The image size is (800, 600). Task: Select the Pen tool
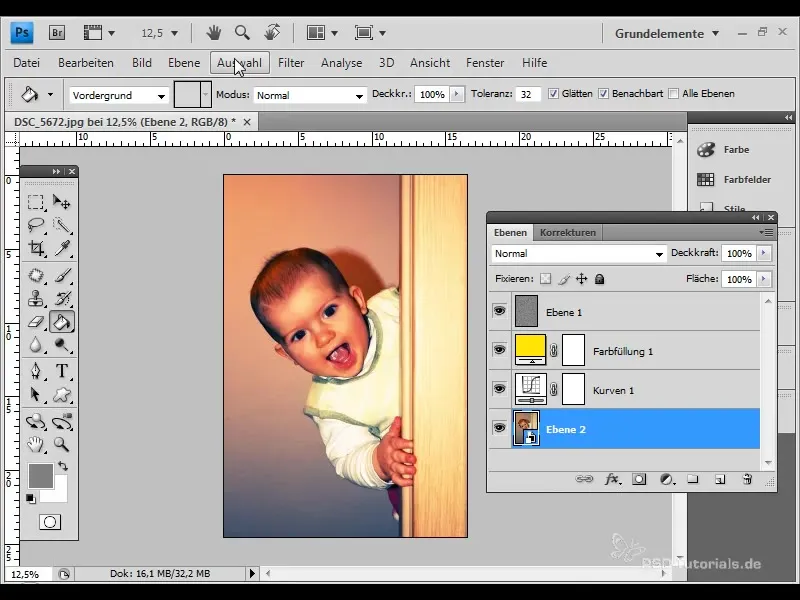tap(36, 370)
